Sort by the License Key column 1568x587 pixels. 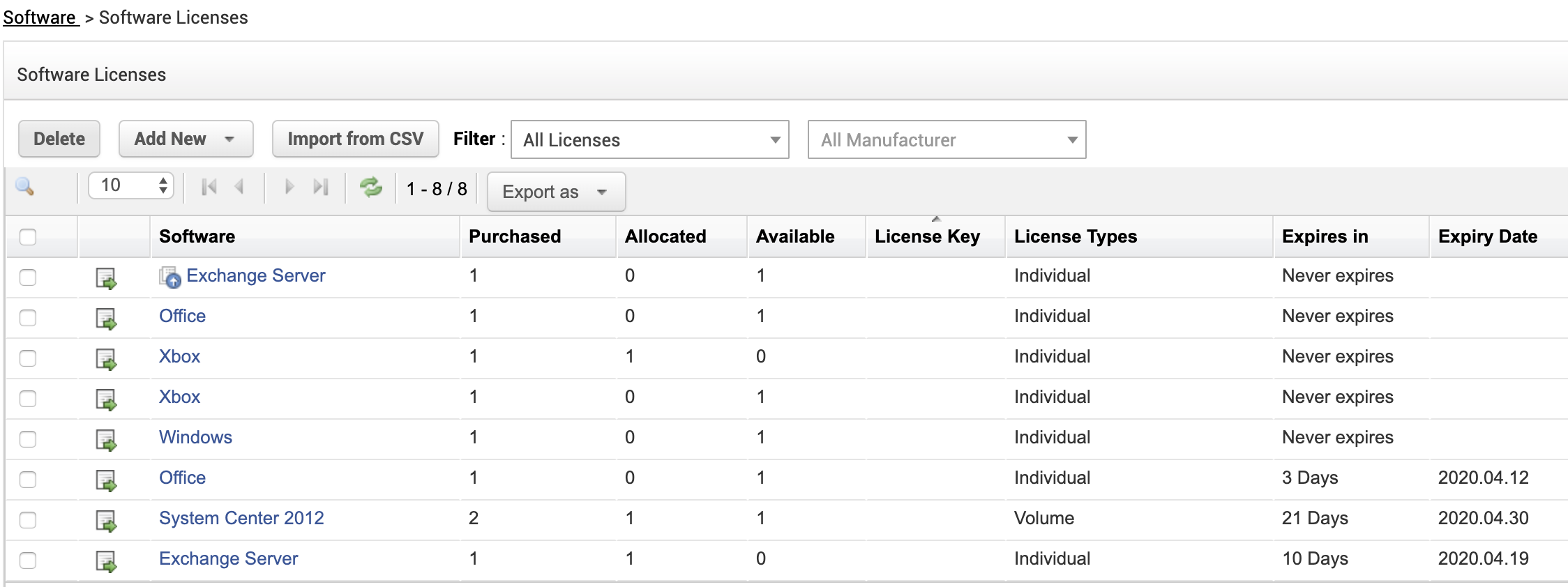point(927,237)
